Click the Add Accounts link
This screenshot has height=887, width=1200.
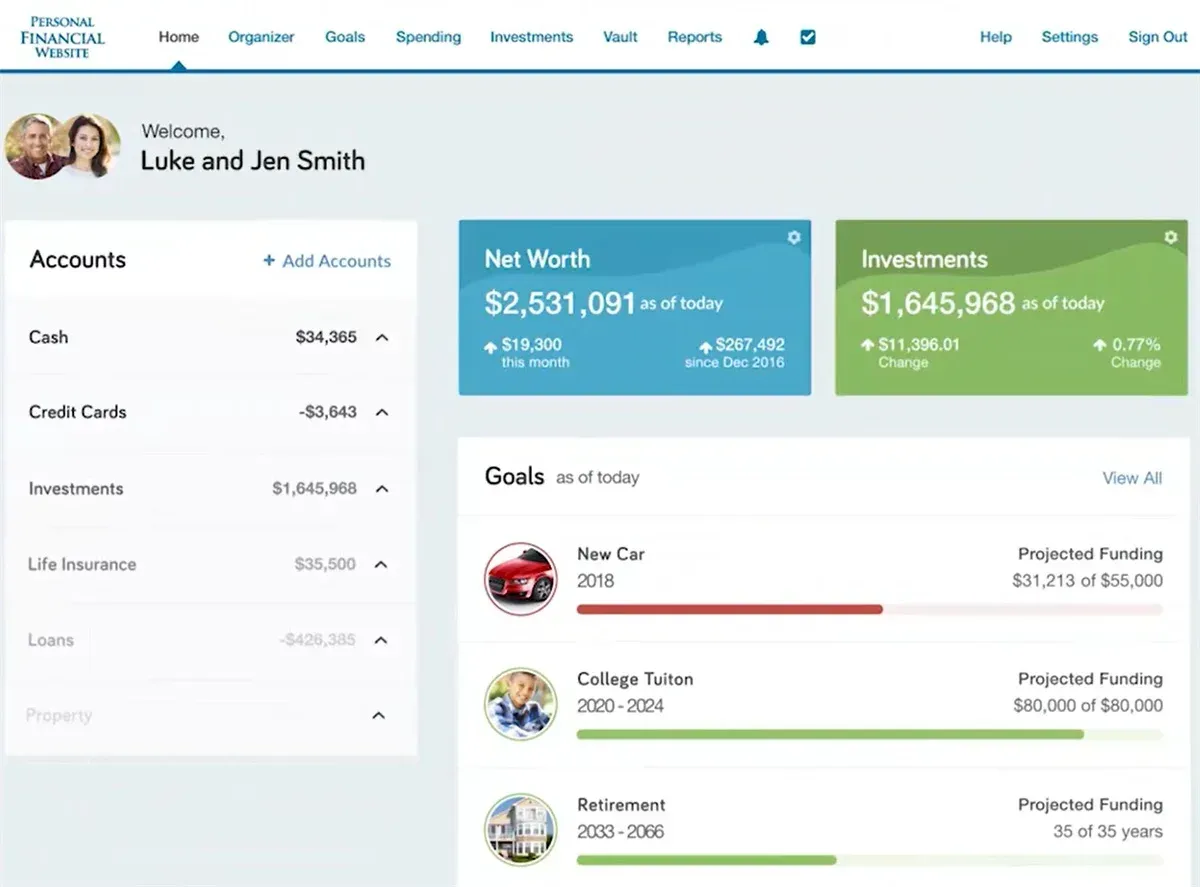327,261
